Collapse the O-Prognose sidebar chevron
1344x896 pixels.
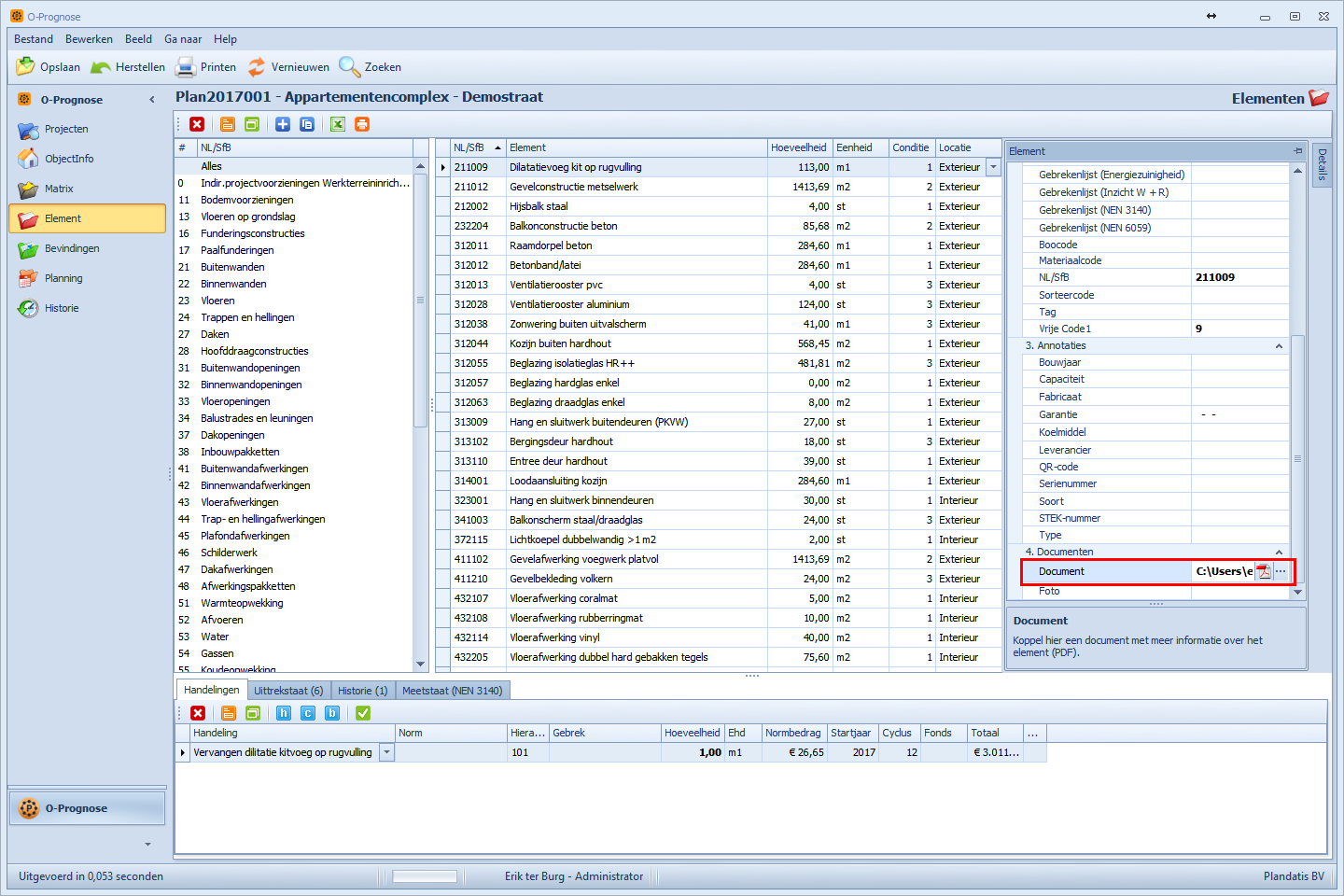tap(152, 100)
